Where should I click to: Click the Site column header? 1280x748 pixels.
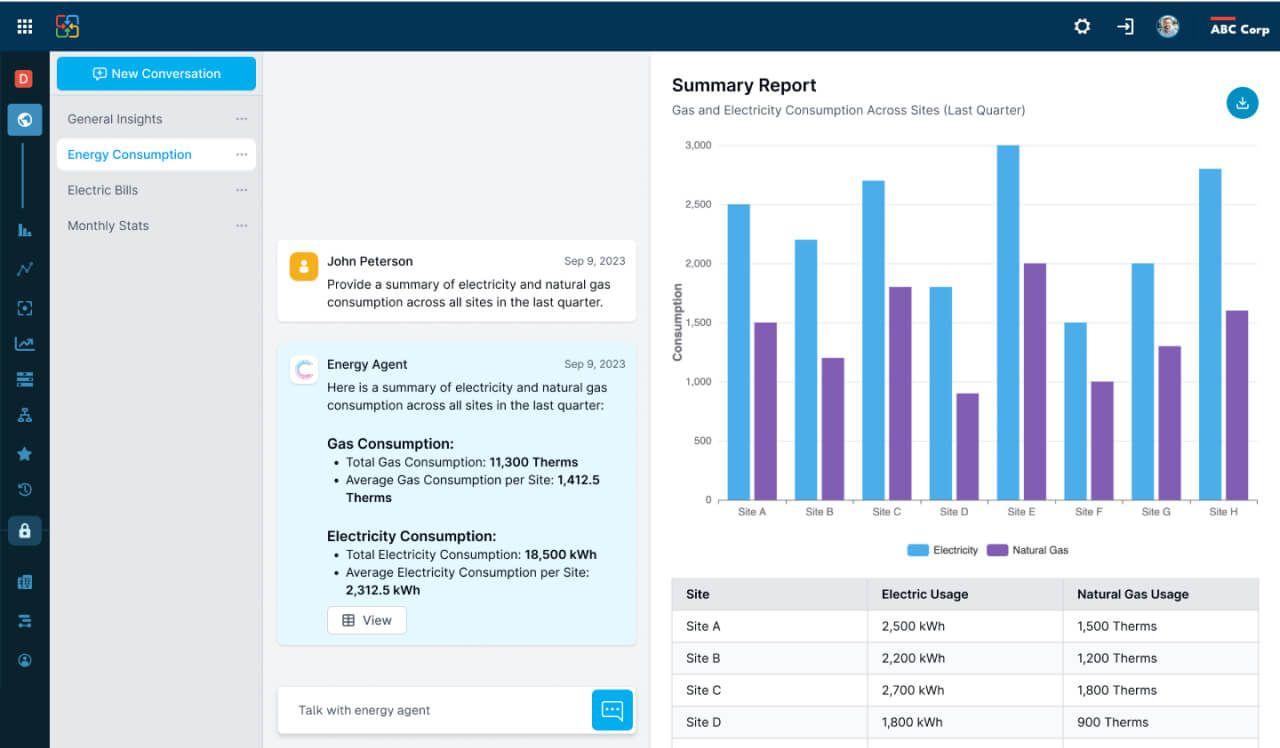click(769, 594)
